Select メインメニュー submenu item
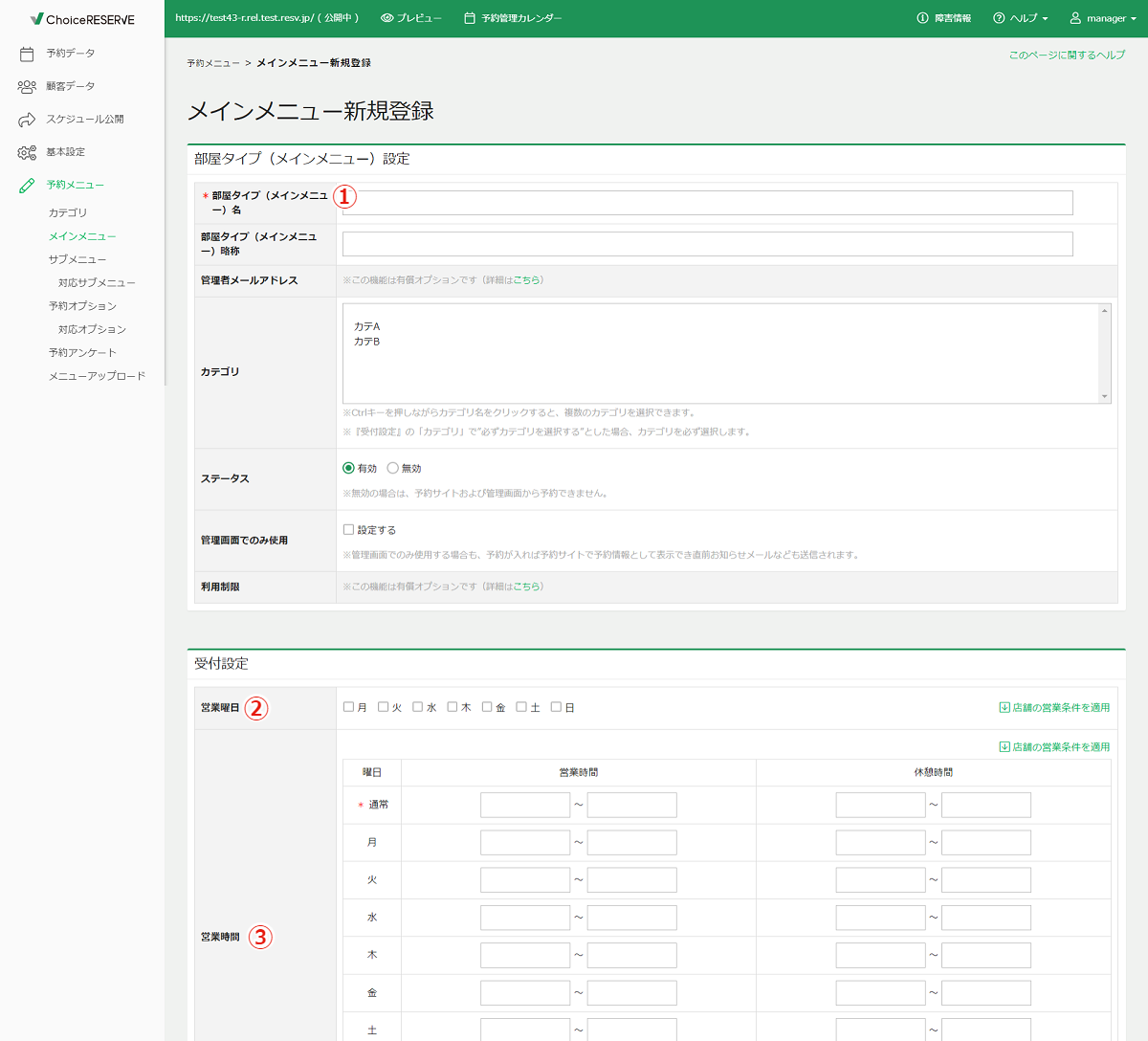The height and width of the screenshot is (1041, 1148). coord(82,236)
